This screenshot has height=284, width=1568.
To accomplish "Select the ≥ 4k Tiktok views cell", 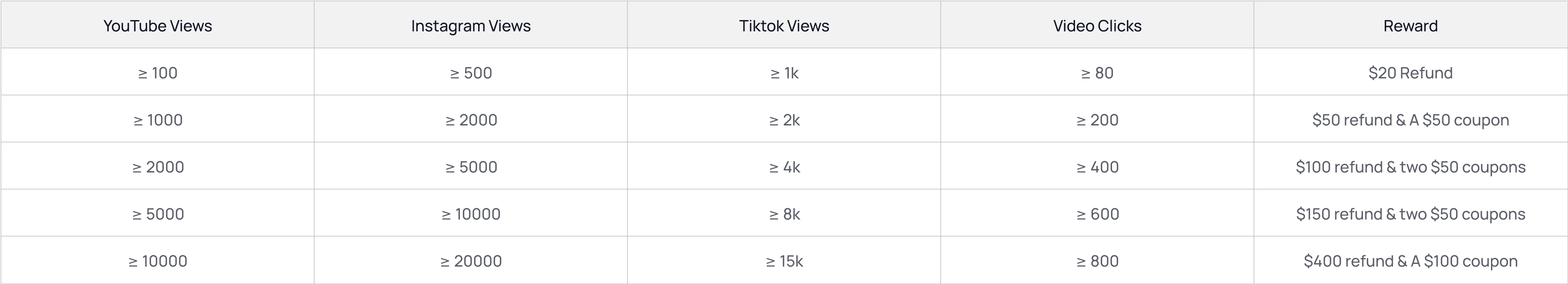I will pos(784,166).
